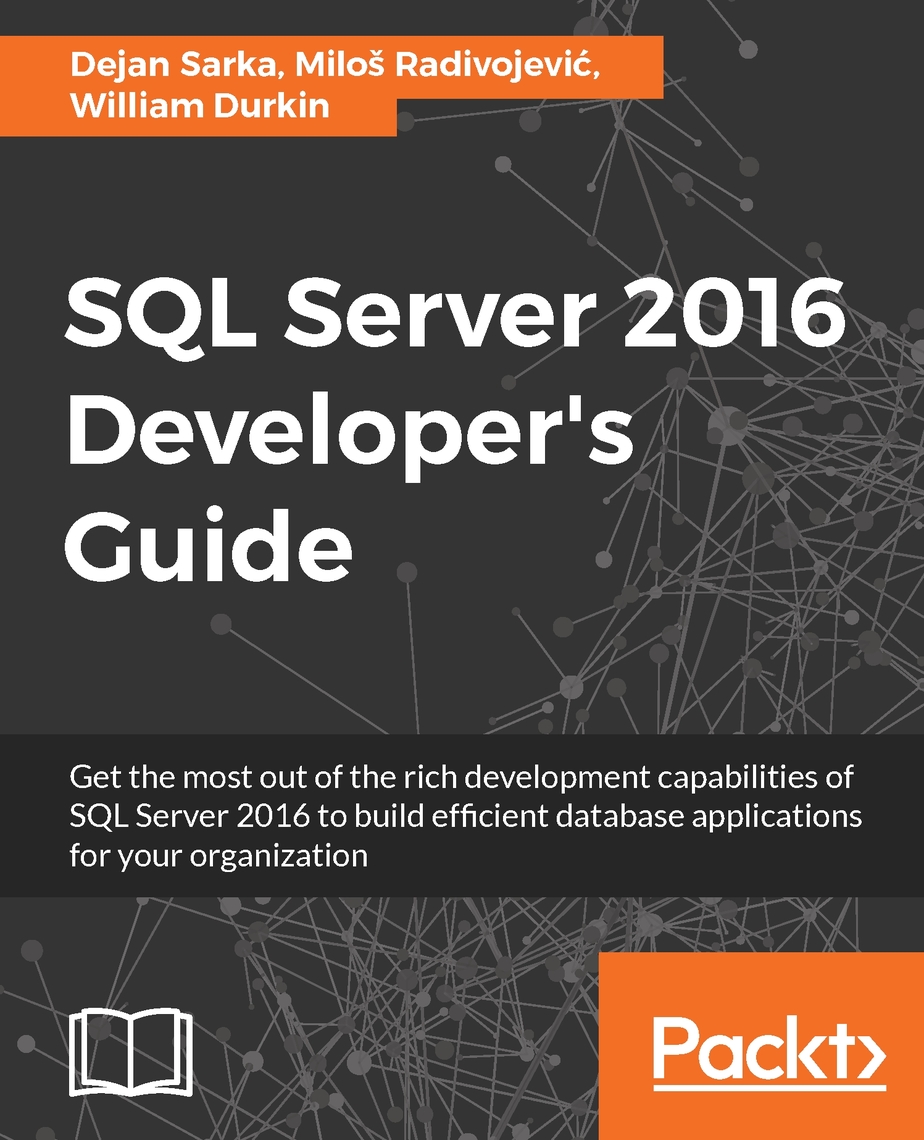
Task: Click the subtitle line 'SQL Server 2016 to build efficient database applications'
Action: pos(465,816)
